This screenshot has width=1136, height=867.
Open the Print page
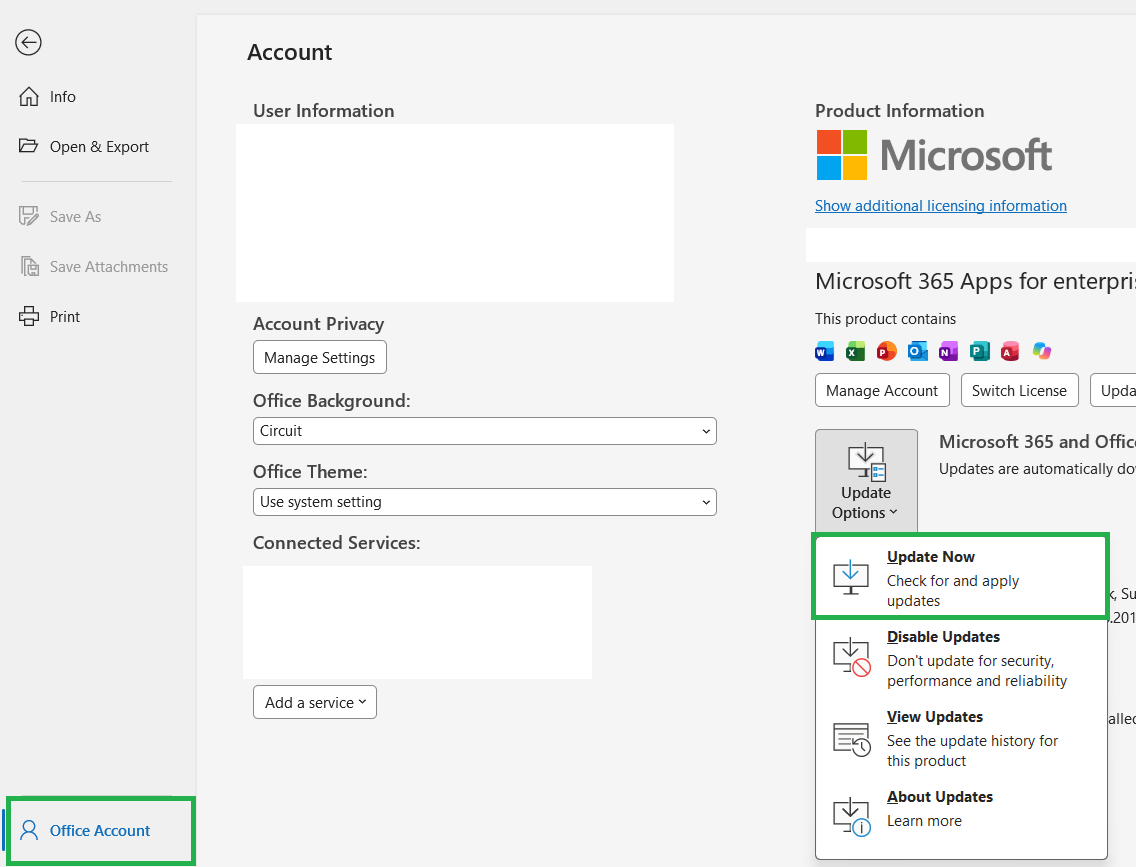(x=98, y=317)
